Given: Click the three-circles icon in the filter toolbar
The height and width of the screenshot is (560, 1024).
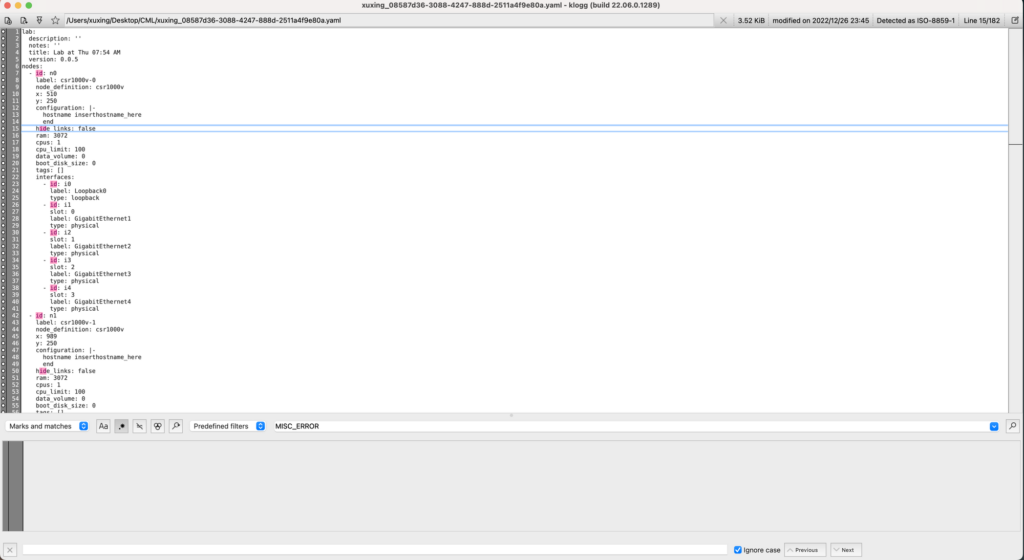Looking at the screenshot, I should coord(158,426).
